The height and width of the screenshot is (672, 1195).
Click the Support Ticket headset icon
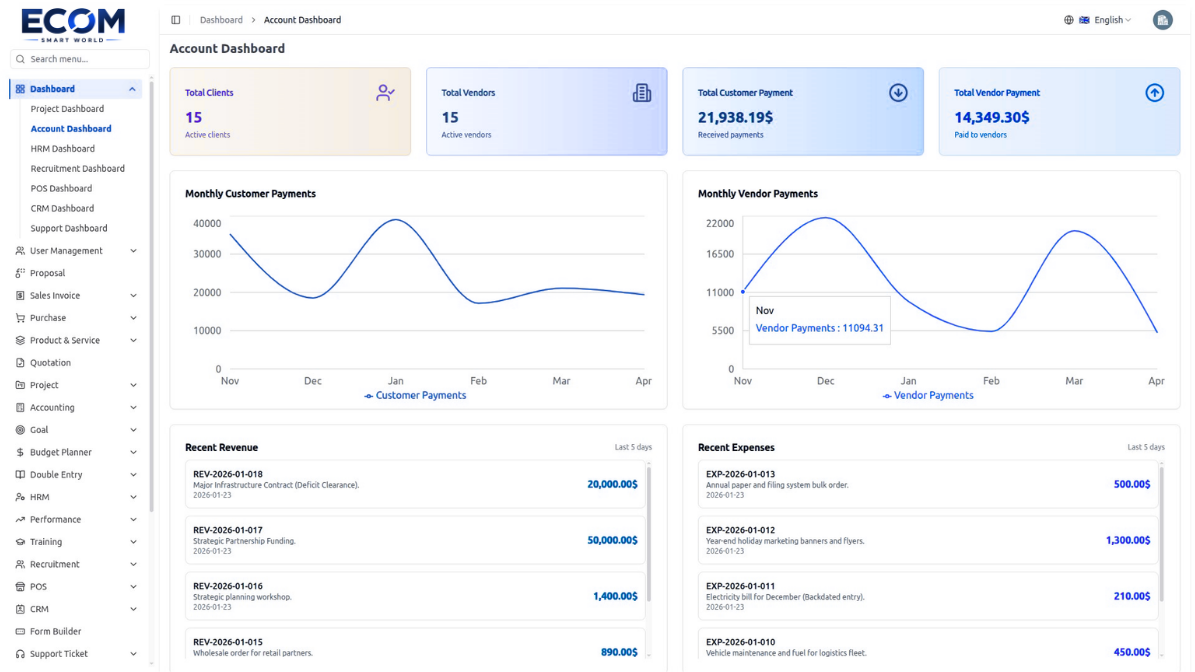click(20, 654)
